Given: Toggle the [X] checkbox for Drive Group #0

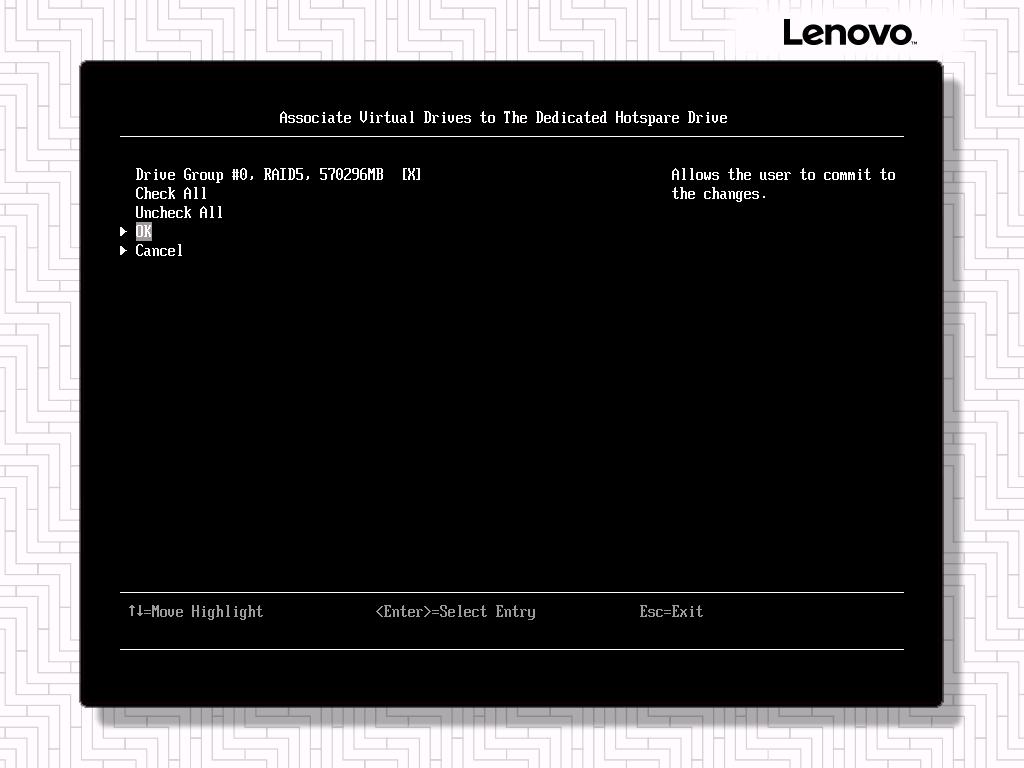Looking at the screenshot, I should 411,175.
